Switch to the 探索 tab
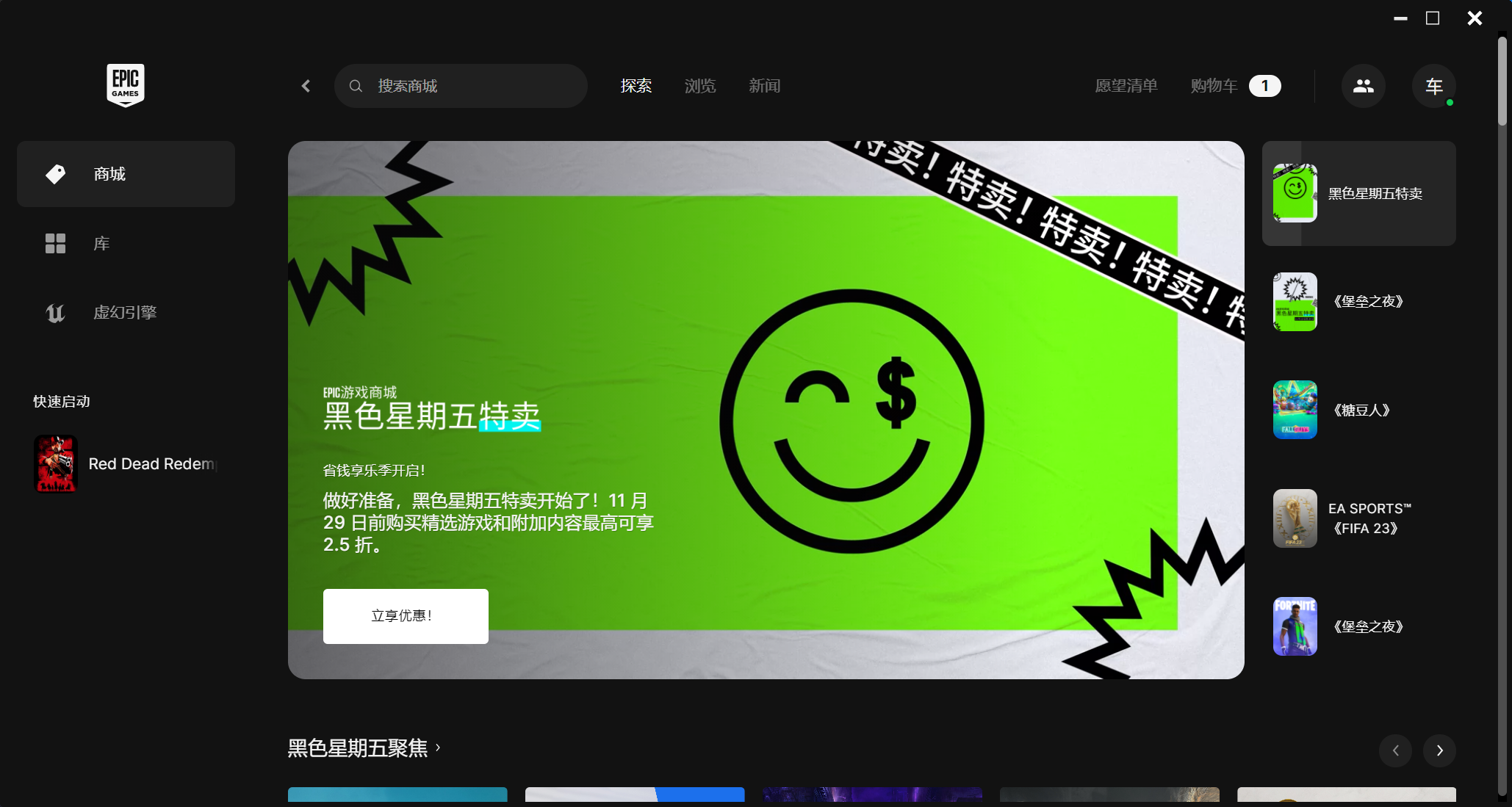This screenshot has width=1512, height=807. pyautogui.click(x=636, y=86)
